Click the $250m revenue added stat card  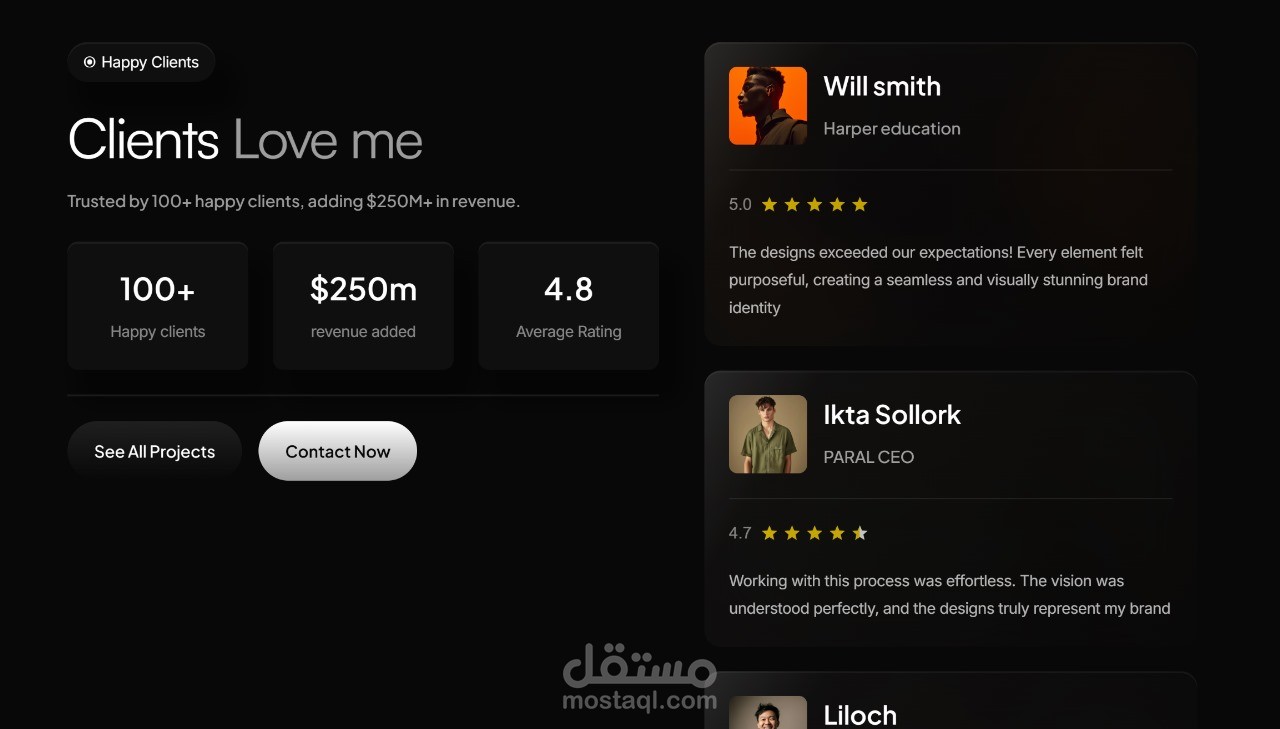(363, 306)
